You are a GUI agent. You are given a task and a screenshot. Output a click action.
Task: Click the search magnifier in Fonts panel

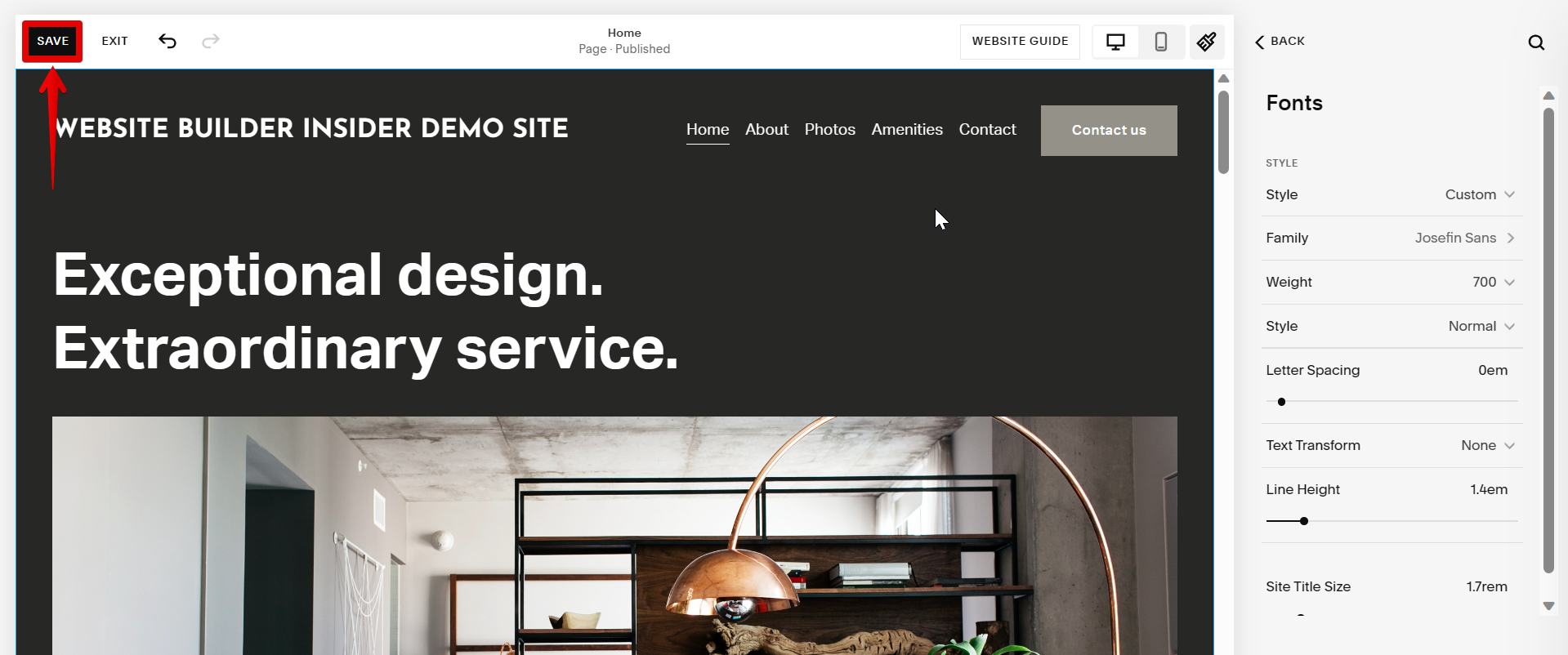1536,42
